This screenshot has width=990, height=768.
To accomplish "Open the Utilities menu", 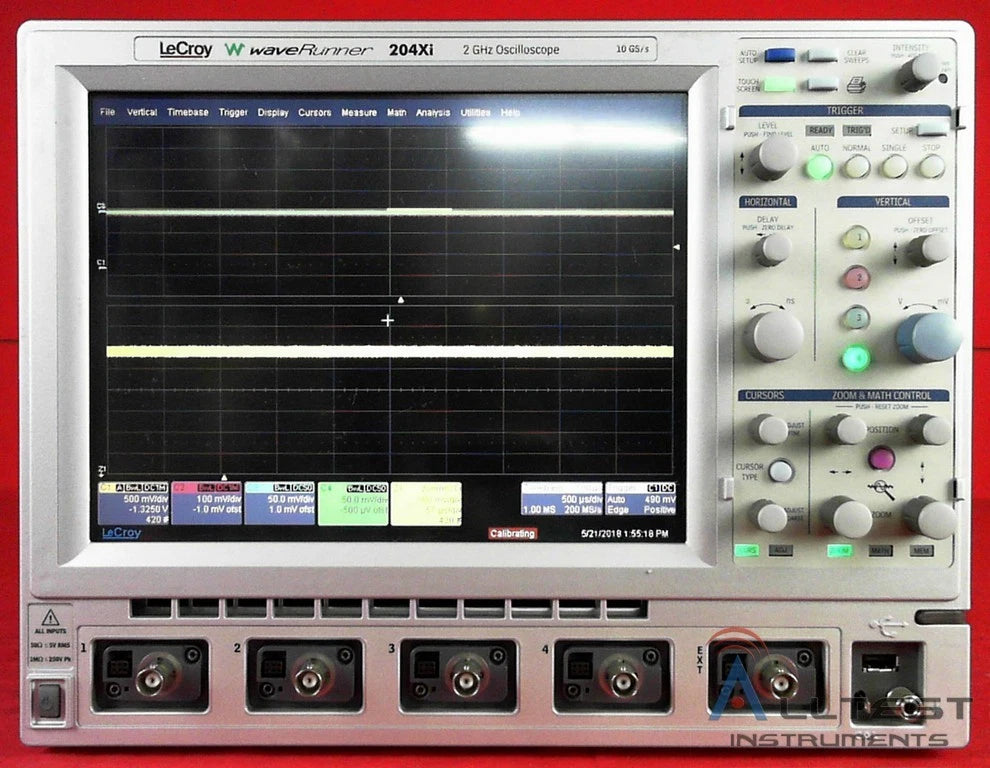I will click(475, 113).
